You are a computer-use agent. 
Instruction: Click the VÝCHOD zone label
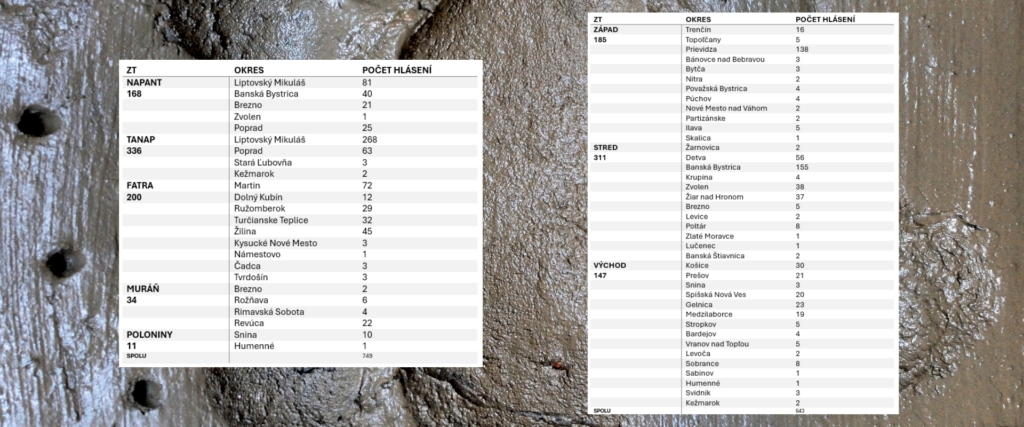tap(609, 266)
